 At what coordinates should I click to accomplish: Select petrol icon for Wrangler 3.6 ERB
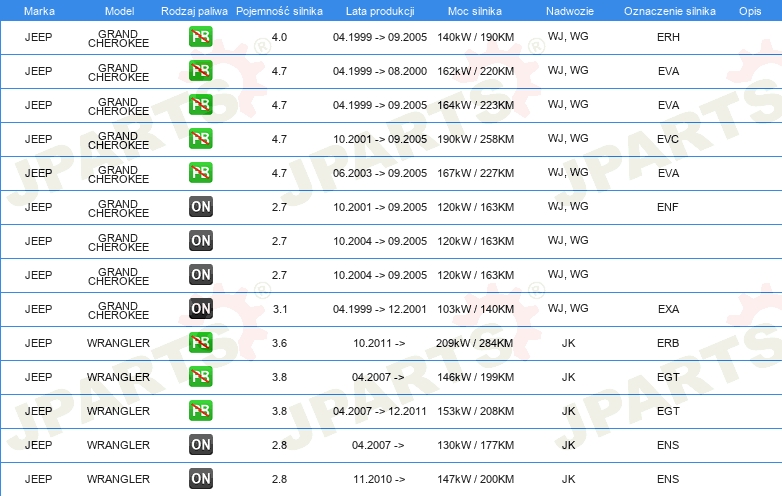click(x=200, y=343)
